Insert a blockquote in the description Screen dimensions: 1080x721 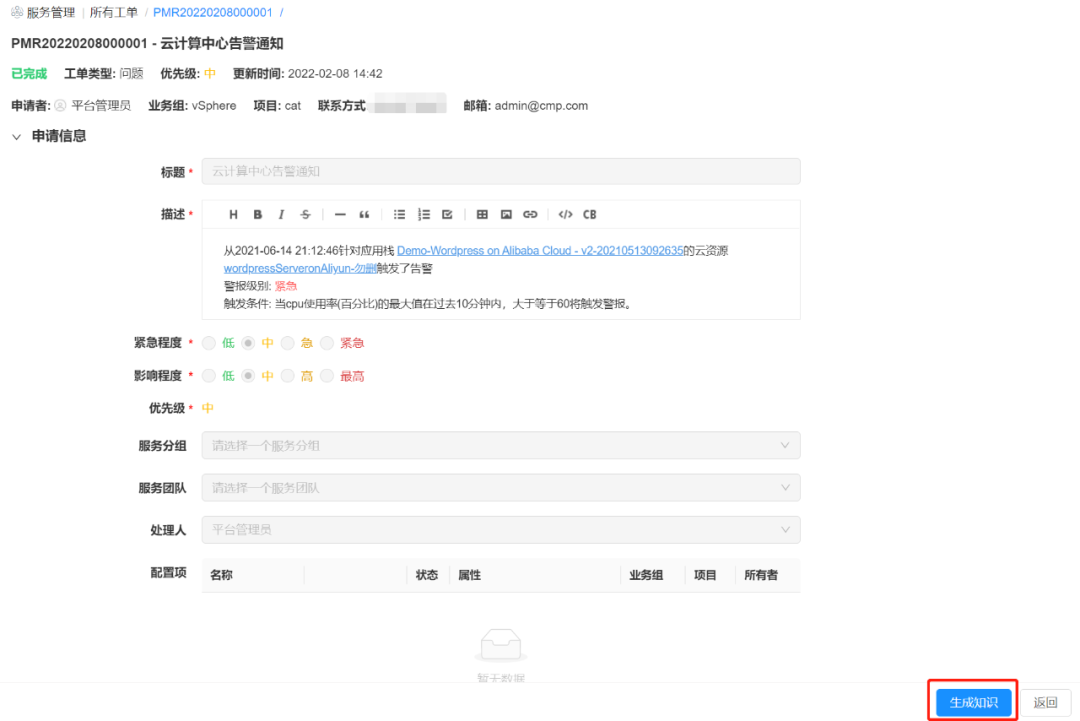(363, 214)
